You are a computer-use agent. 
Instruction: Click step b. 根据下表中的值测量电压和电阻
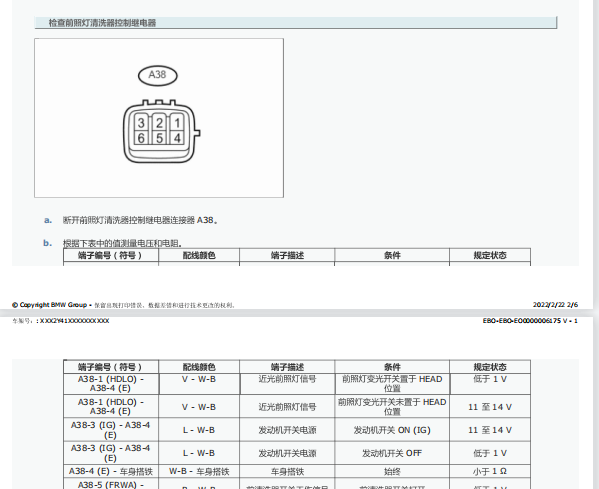(122, 243)
